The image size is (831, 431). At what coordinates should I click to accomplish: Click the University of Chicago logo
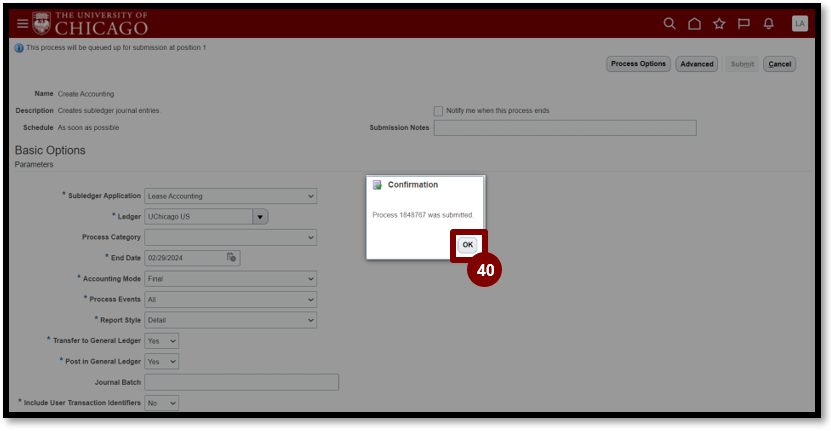90,23
